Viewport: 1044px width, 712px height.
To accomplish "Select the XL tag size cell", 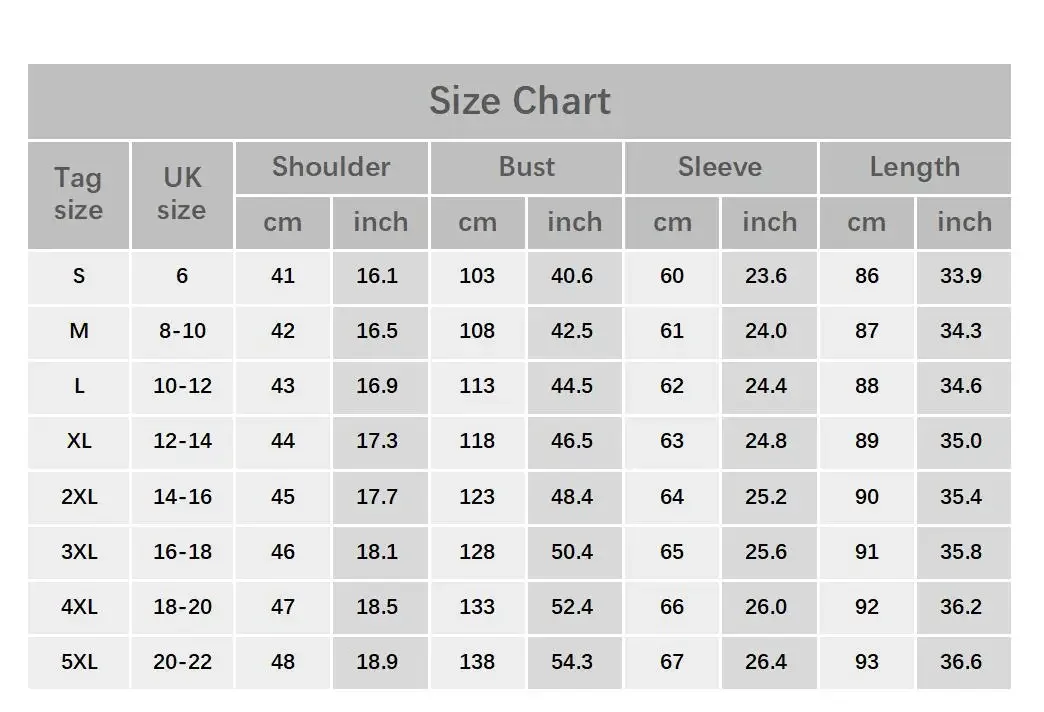I will click(79, 442).
